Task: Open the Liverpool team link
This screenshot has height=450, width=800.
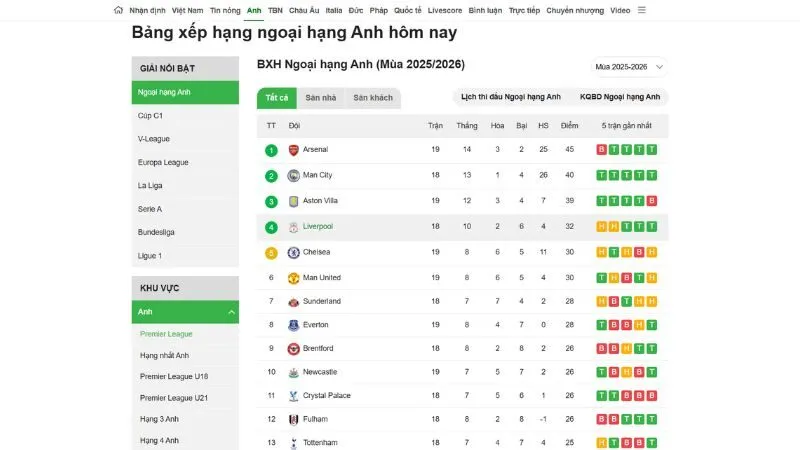Action: click(x=318, y=227)
